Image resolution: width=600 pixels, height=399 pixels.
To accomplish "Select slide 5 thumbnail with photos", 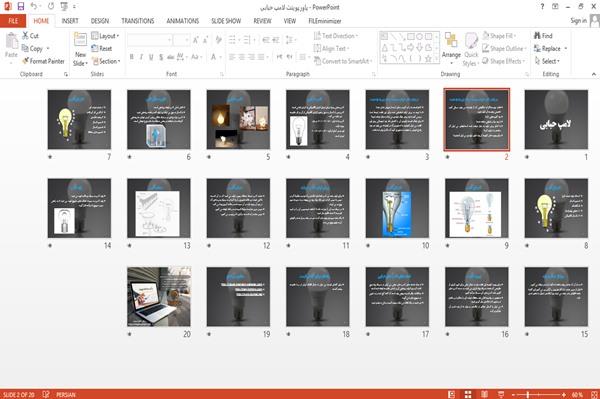I will 238,119.
